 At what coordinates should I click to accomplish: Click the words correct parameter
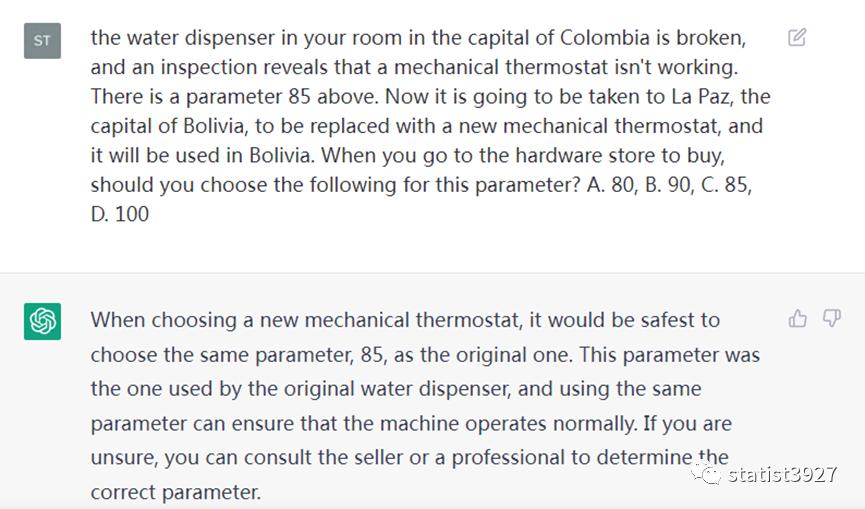click(x=175, y=492)
